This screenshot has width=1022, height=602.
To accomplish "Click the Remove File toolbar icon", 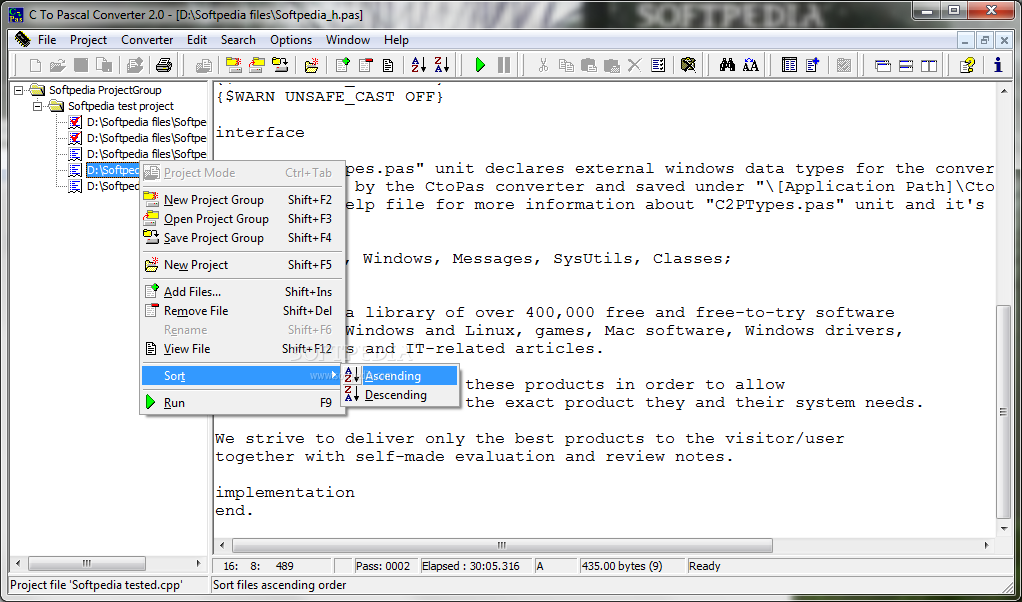I will point(366,65).
